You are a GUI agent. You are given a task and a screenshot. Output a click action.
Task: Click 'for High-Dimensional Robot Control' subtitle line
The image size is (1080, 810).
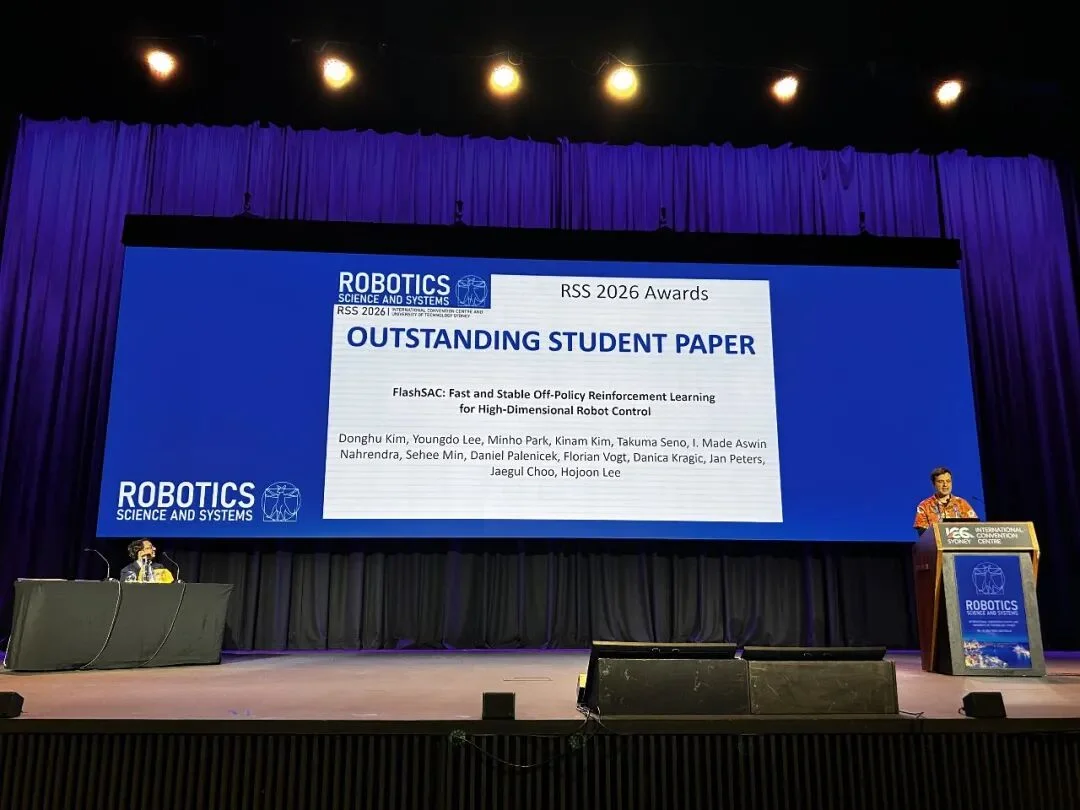554,411
